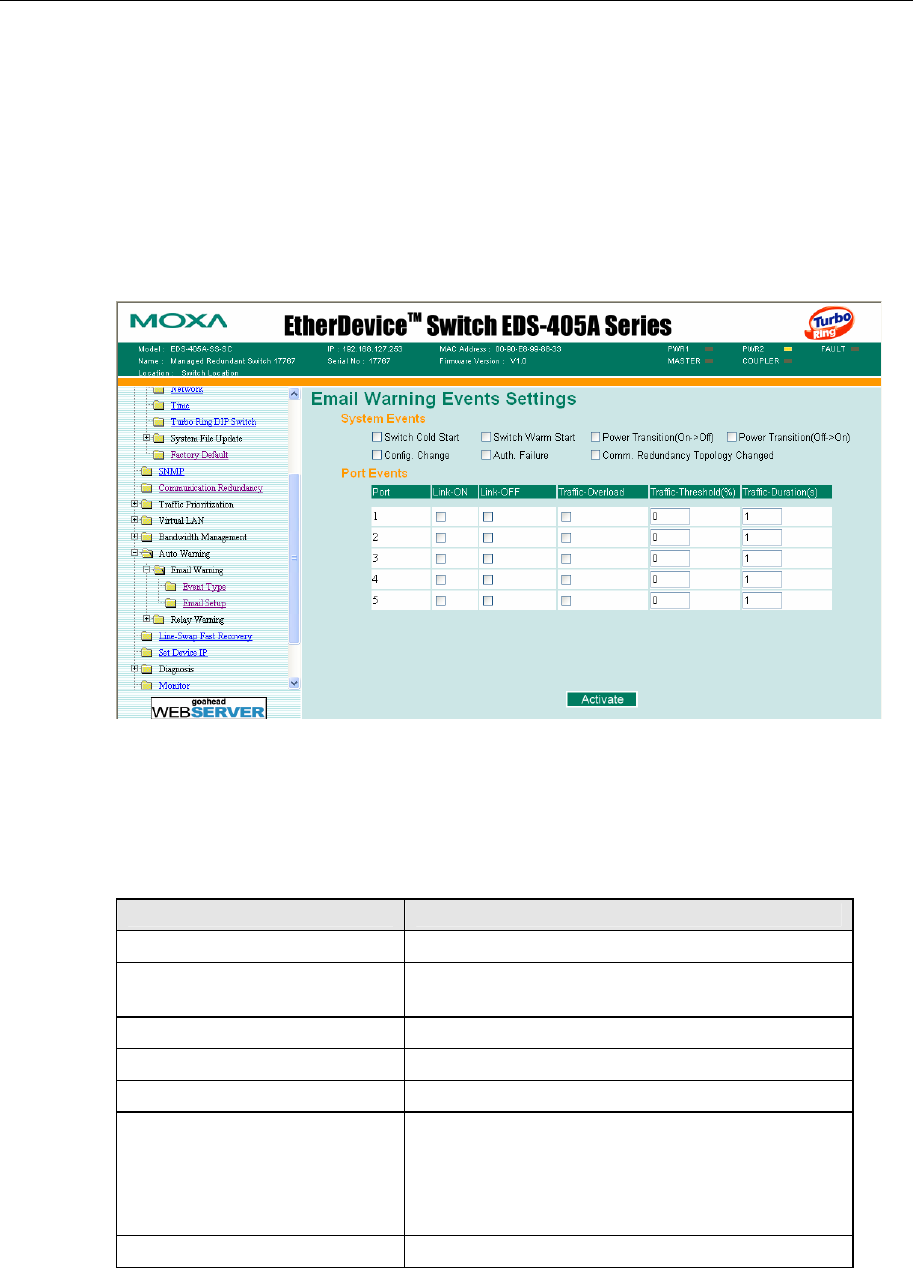The image size is (913, 1268).
Task: Click the Virtual LAN folder icon
Action: click(x=148, y=521)
